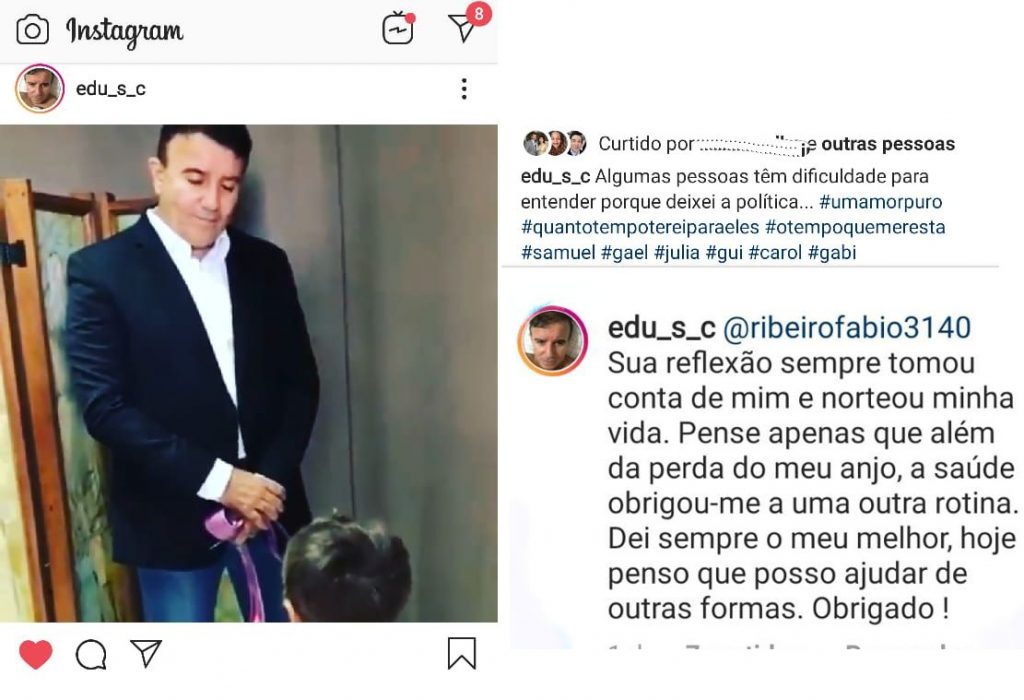Share the post via paper plane icon
The height and width of the screenshot is (700, 1024).
point(146,653)
